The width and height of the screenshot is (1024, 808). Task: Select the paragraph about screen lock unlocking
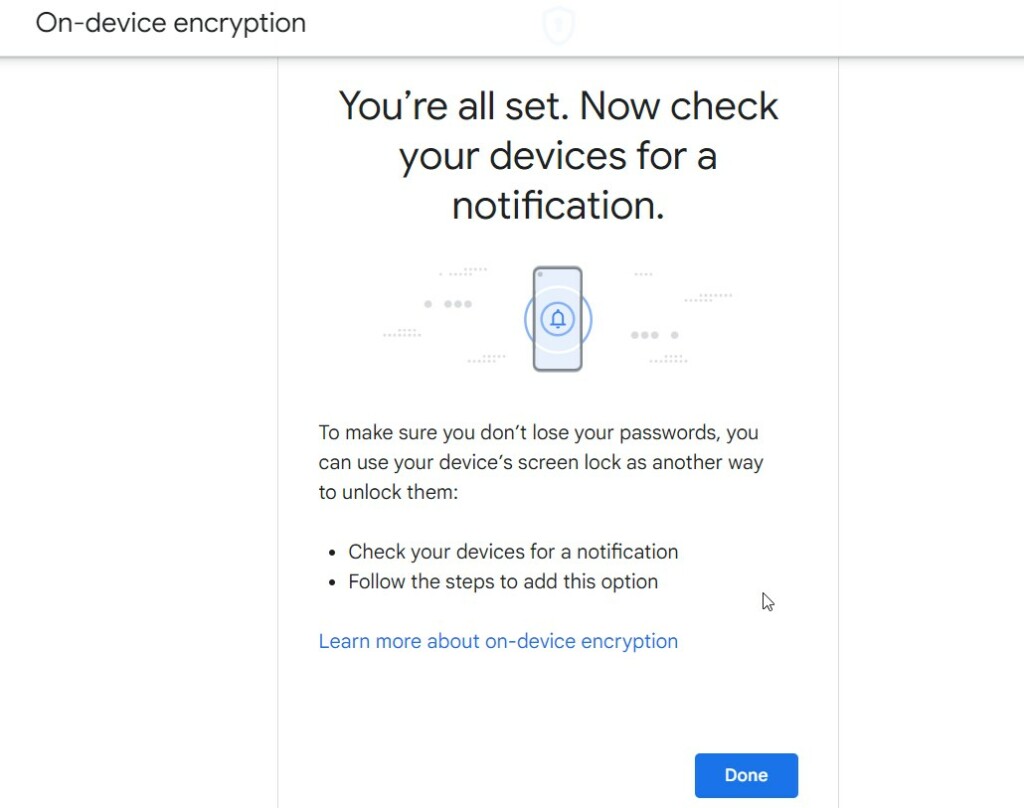pyautogui.click(x=540, y=462)
